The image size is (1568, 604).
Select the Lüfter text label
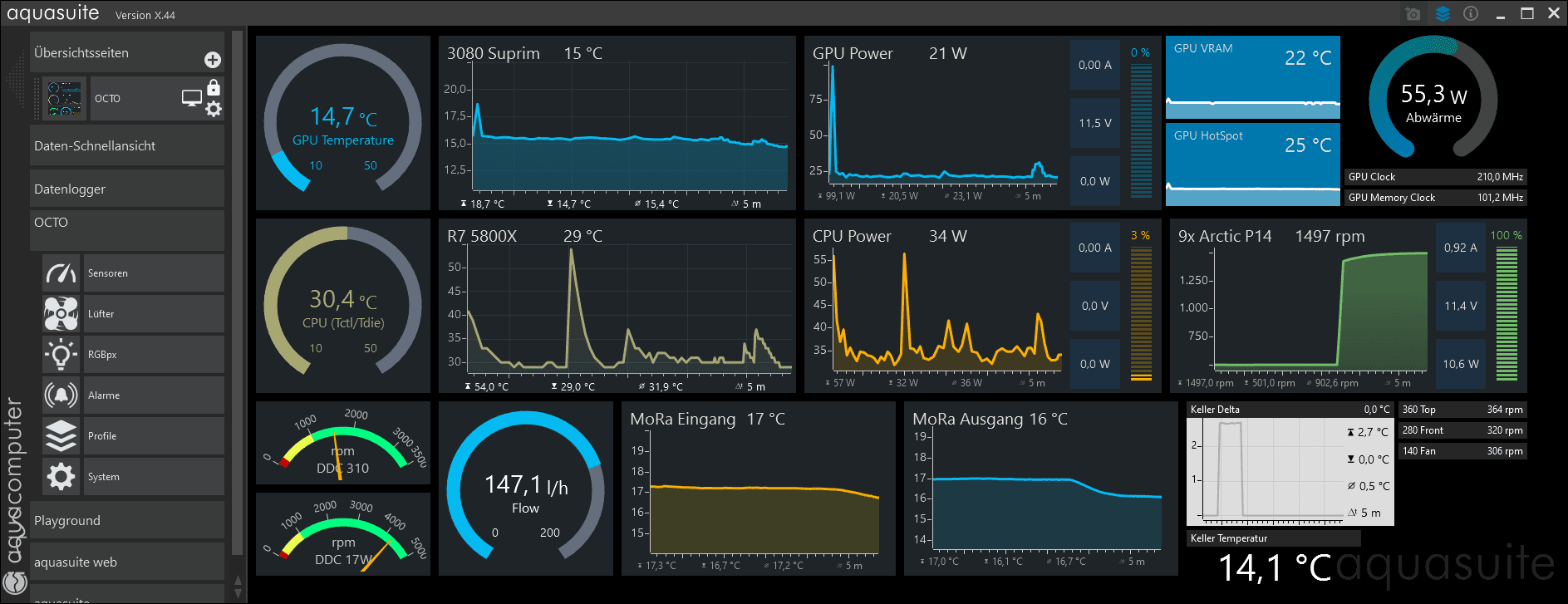101,314
